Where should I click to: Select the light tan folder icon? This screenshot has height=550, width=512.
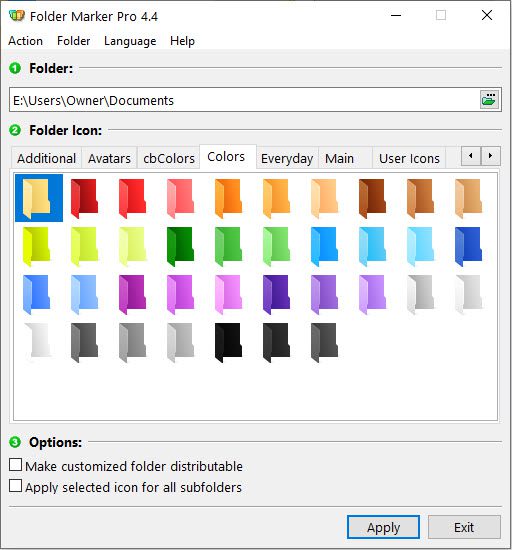[469, 198]
